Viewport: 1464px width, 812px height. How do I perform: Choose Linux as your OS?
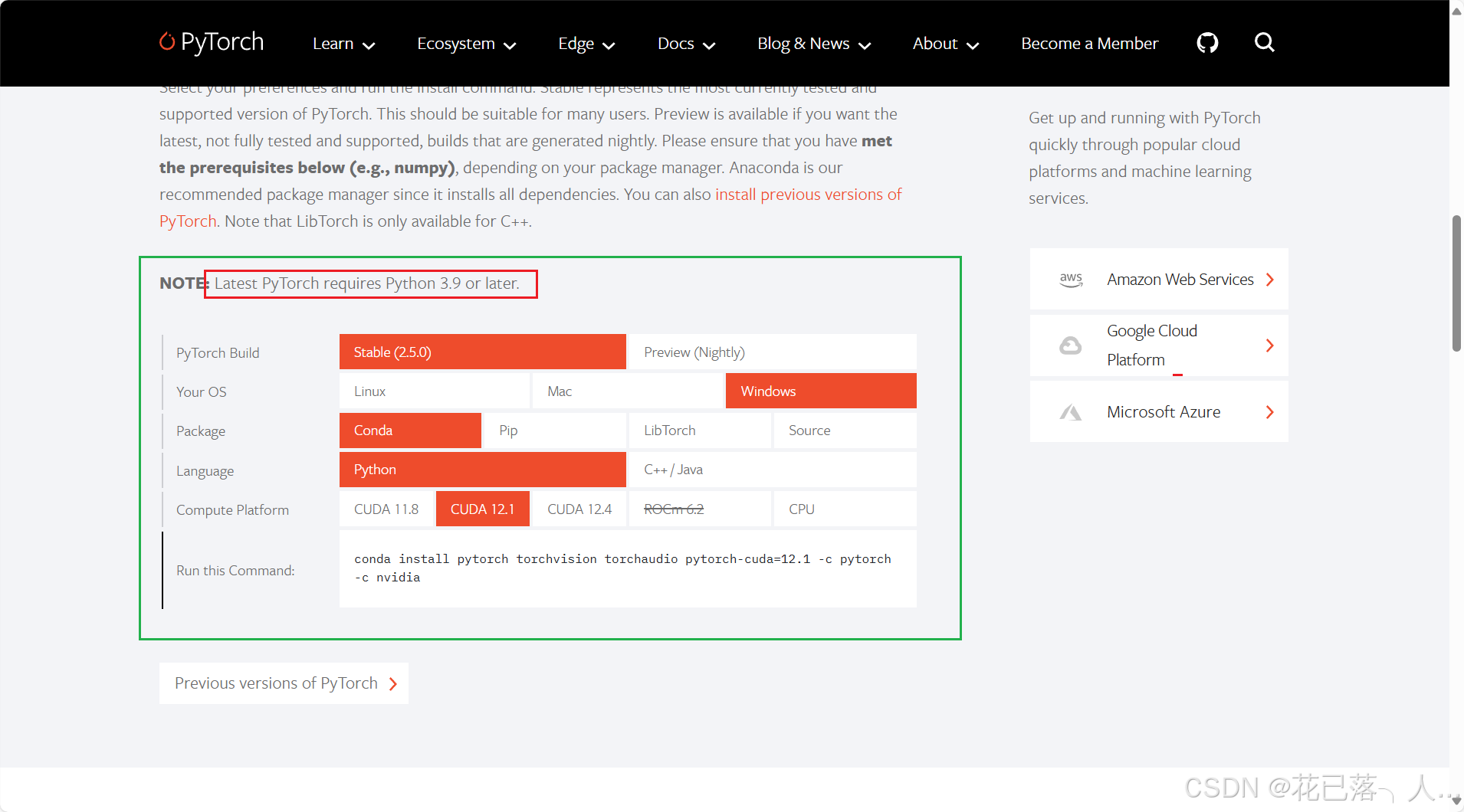pyautogui.click(x=435, y=391)
